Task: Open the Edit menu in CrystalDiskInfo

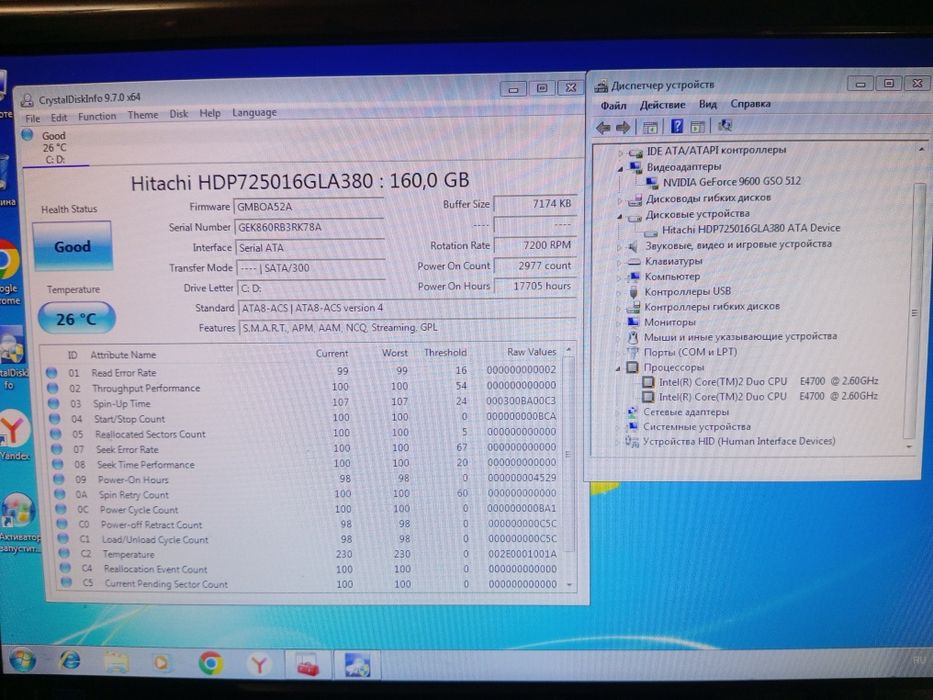Action: [59, 118]
